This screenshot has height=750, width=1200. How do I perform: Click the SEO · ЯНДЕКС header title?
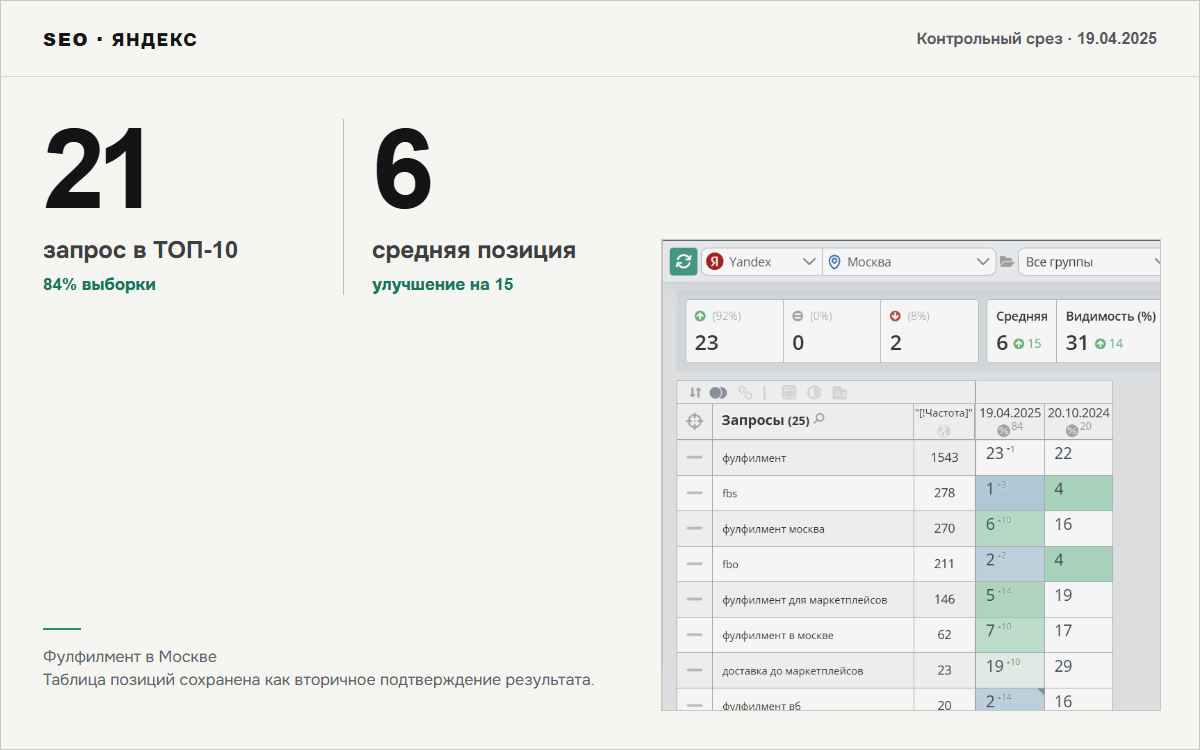(120, 40)
